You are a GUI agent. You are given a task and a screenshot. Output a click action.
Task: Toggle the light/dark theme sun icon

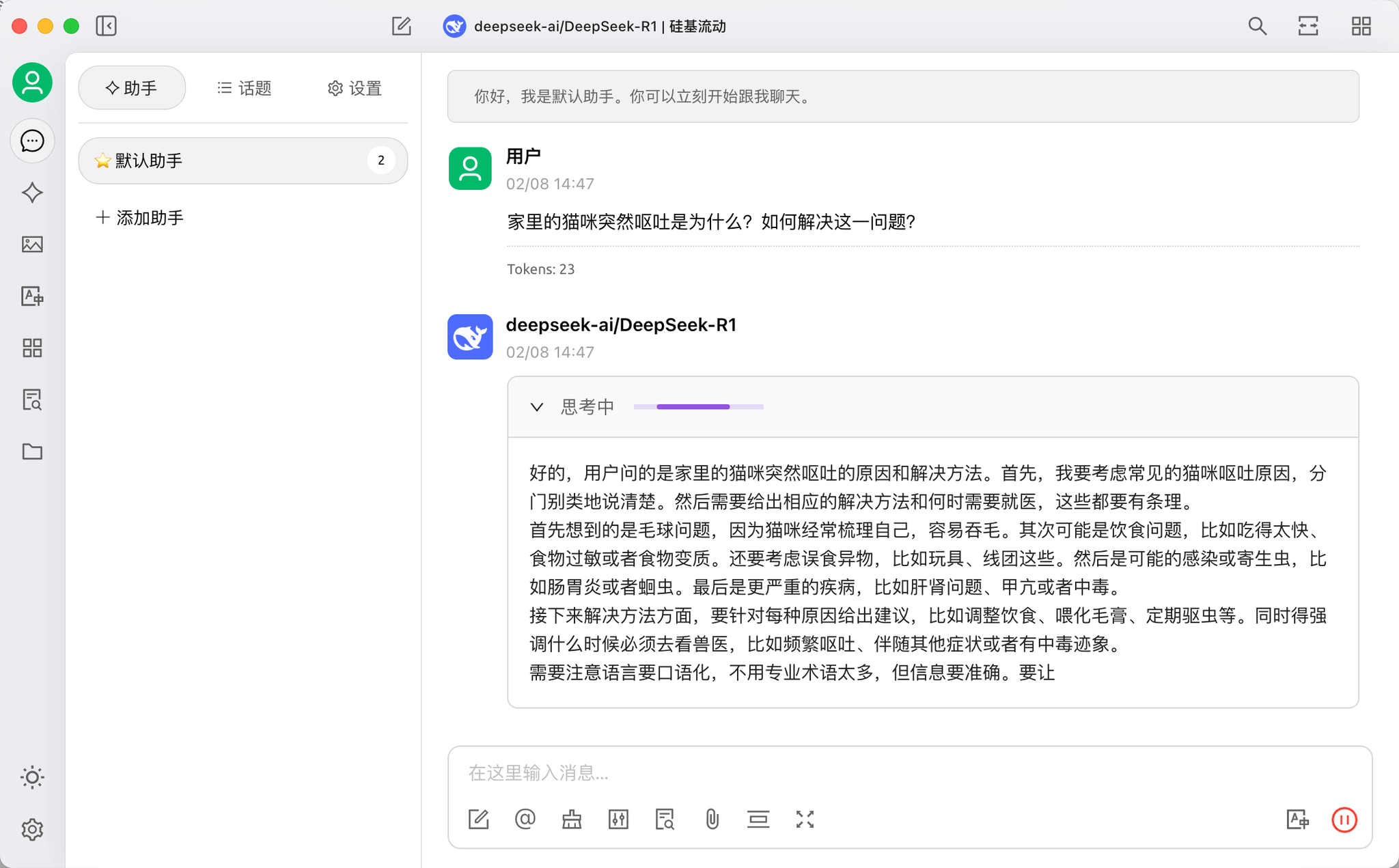coord(32,777)
